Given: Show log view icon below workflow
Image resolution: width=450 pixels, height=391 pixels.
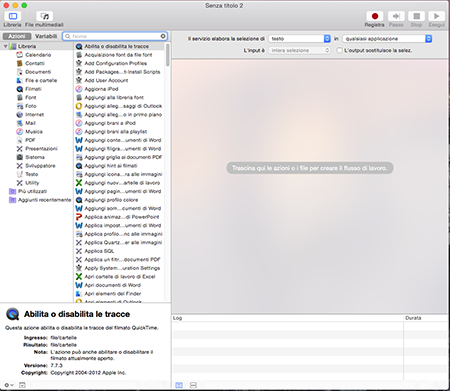Looking at the screenshot, I should 179,385.
